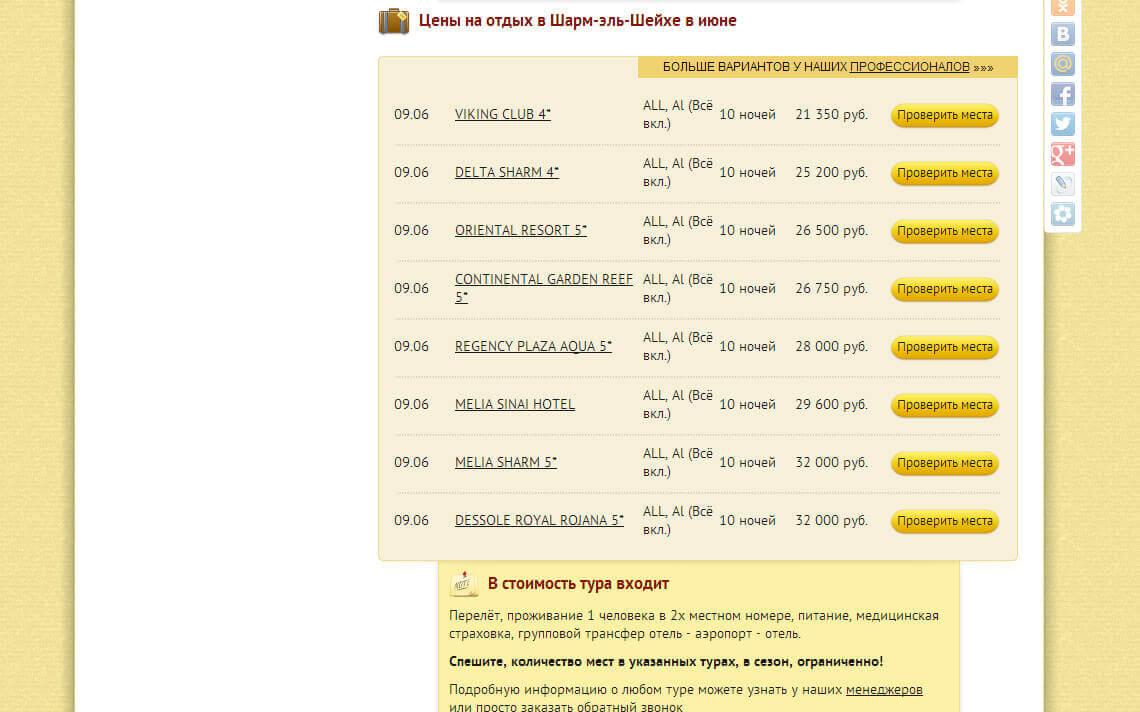Click the ПРОФЕССИОНАЛОВ link in the header
This screenshot has height=712, width=1140.
click(909, 67)
